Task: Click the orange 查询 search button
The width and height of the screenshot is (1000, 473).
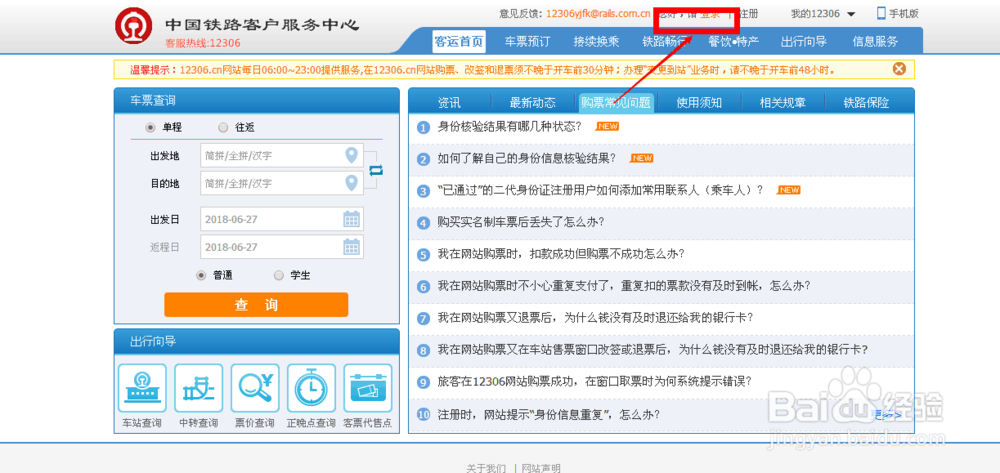Action: (x=256, y=305)
